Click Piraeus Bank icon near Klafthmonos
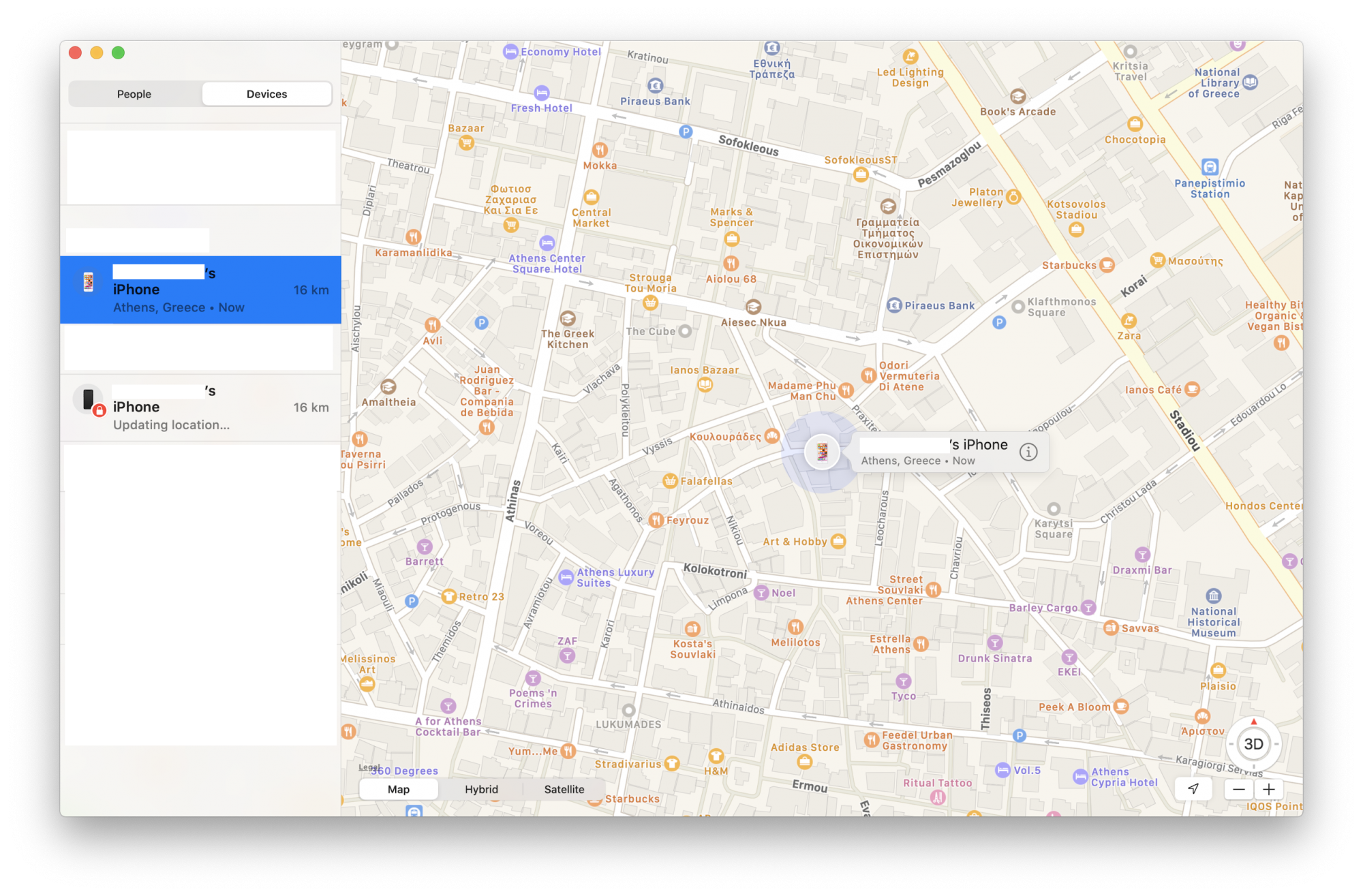Viewport: 1363px width, 896px height. tap(894, 305)
